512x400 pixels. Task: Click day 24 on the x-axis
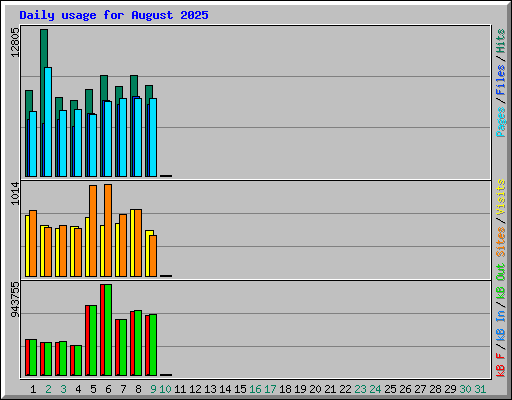[x=375, y=389]
